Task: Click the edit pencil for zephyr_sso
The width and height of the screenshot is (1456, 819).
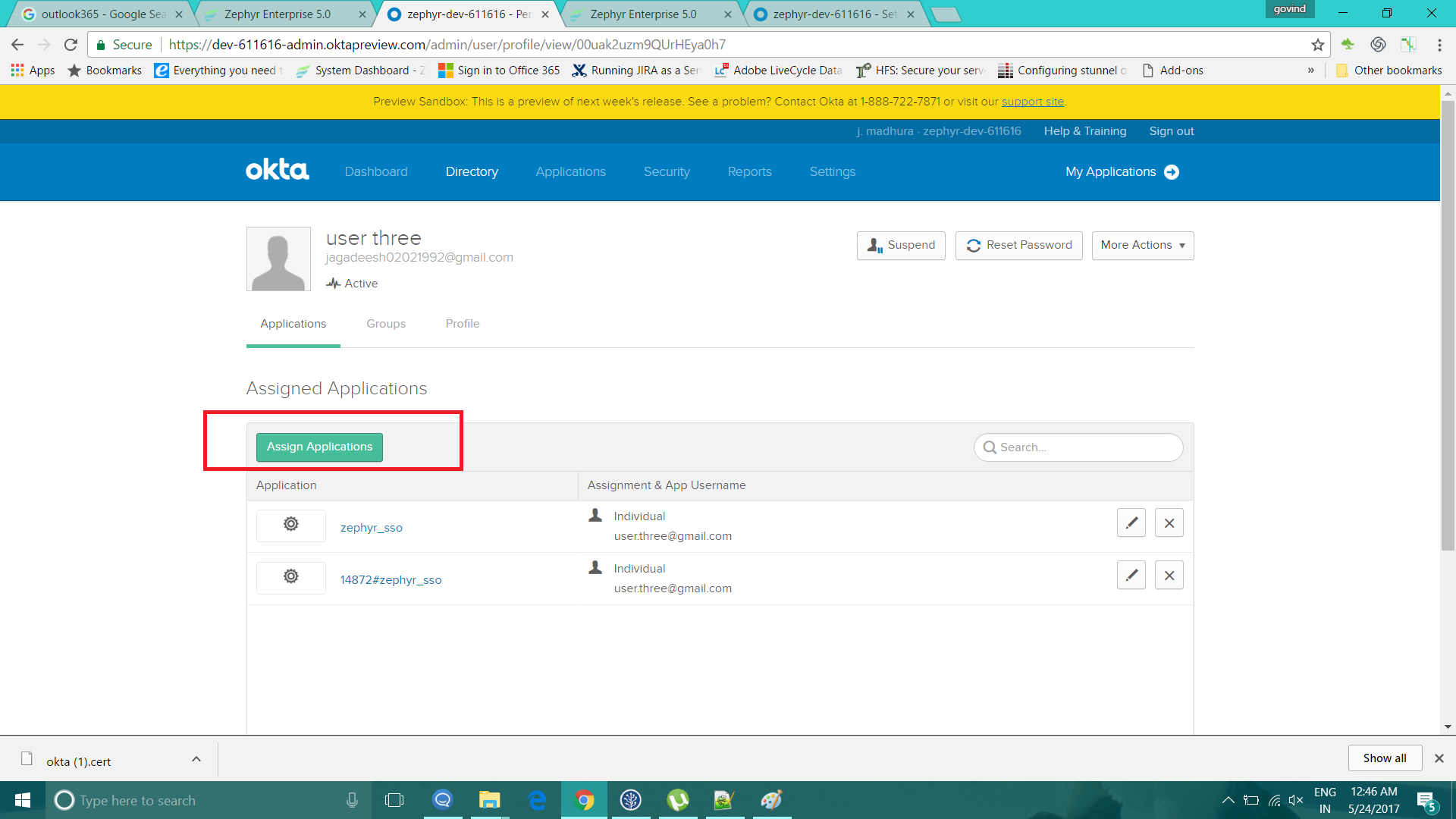Action: [x=1131, y=523]
